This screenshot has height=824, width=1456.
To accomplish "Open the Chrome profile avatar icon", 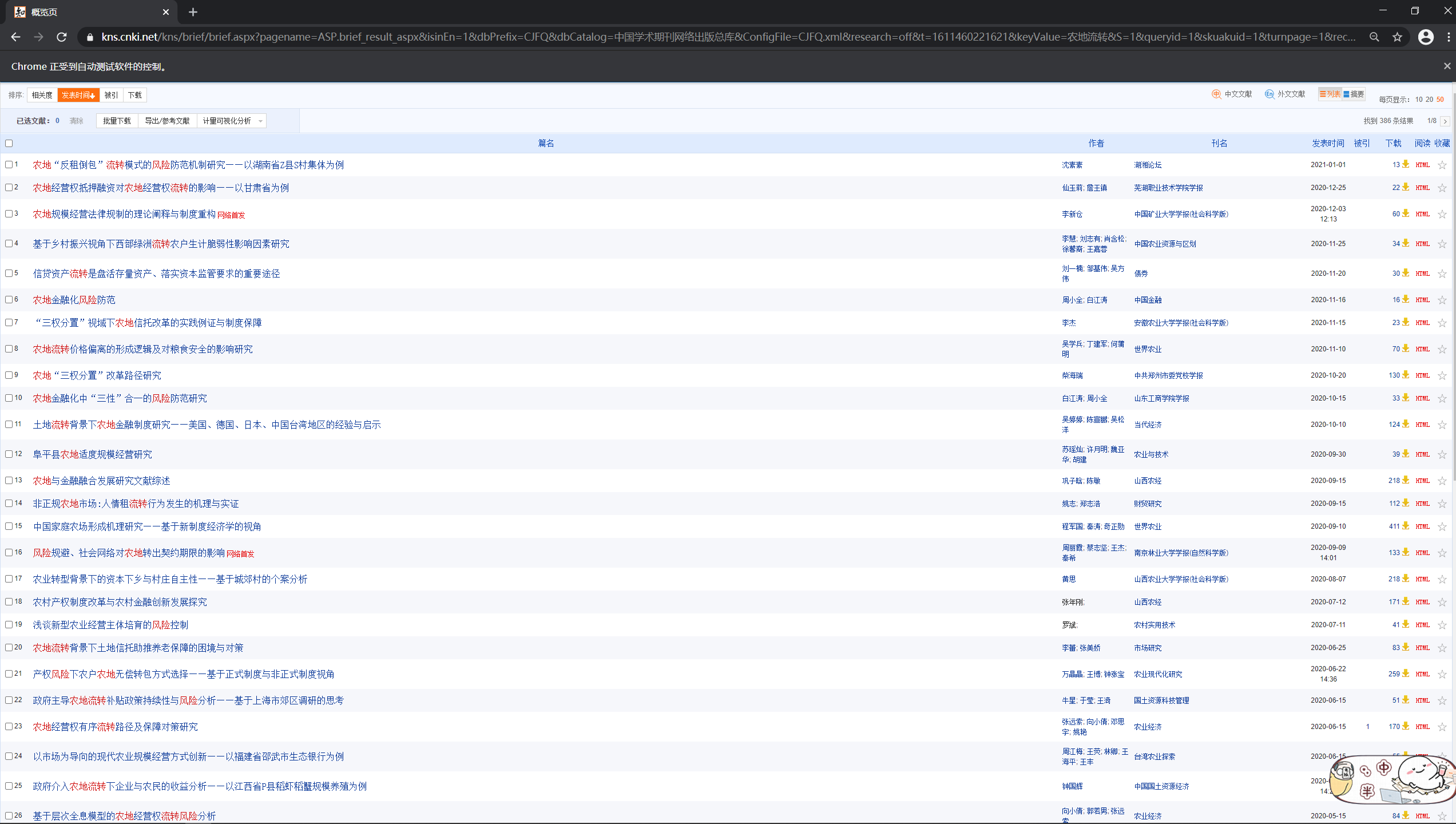I will coord(1426,37).
